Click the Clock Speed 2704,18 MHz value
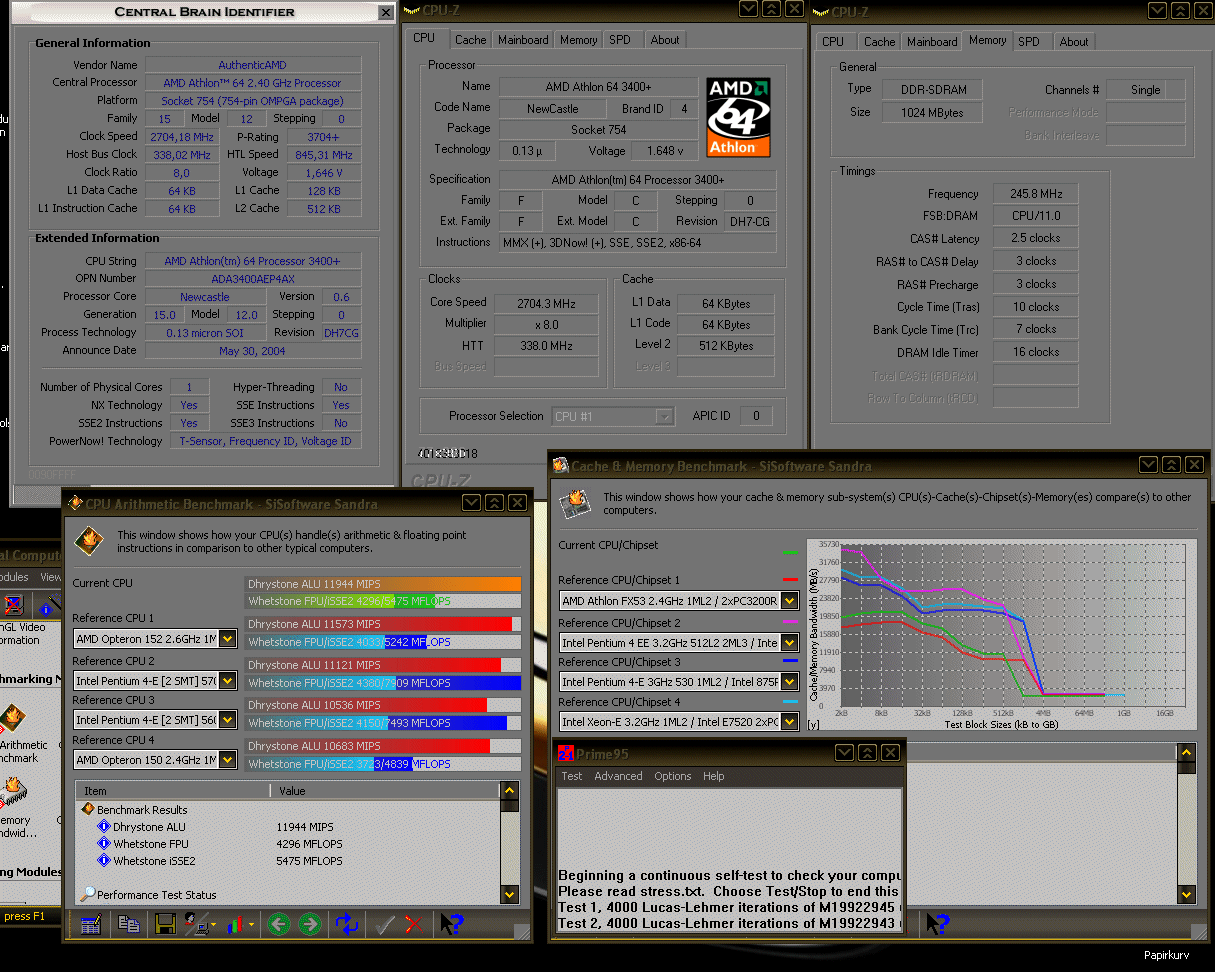This screenshot has width=1215, height=972. [x=182, y=136]
